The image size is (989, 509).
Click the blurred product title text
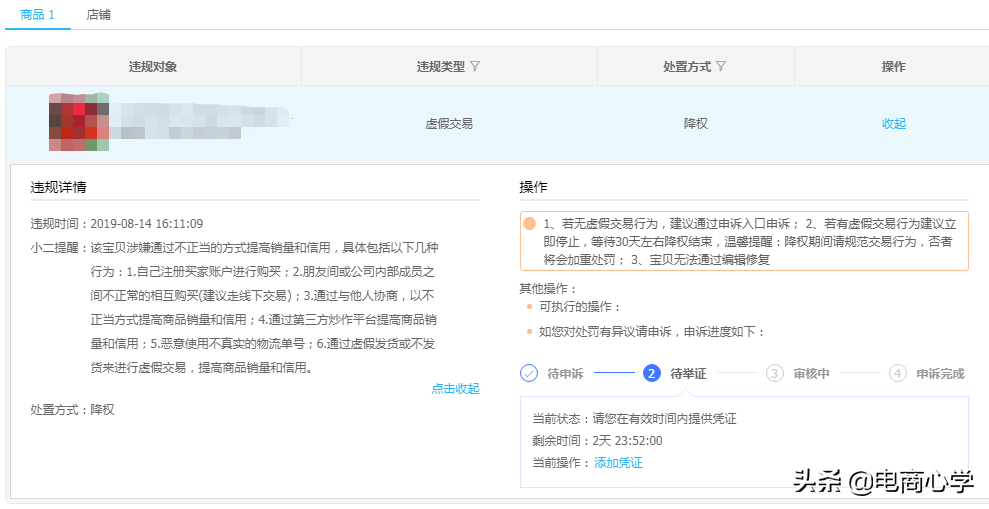tap(201, 122)
